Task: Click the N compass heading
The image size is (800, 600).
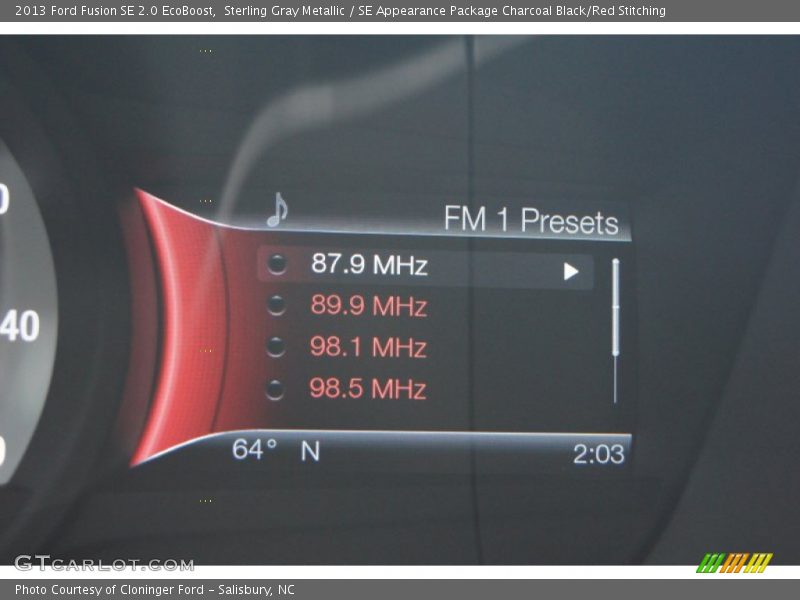Action: coord(310,451)
